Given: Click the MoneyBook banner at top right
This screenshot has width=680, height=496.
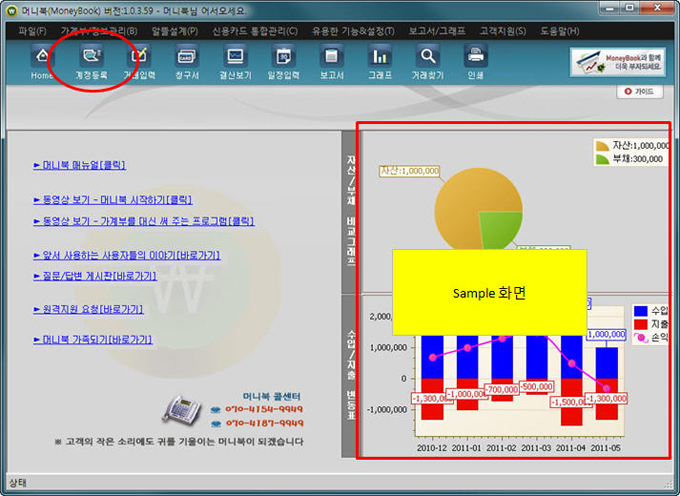Looking at the screenshot, I should tap(618, 62).
